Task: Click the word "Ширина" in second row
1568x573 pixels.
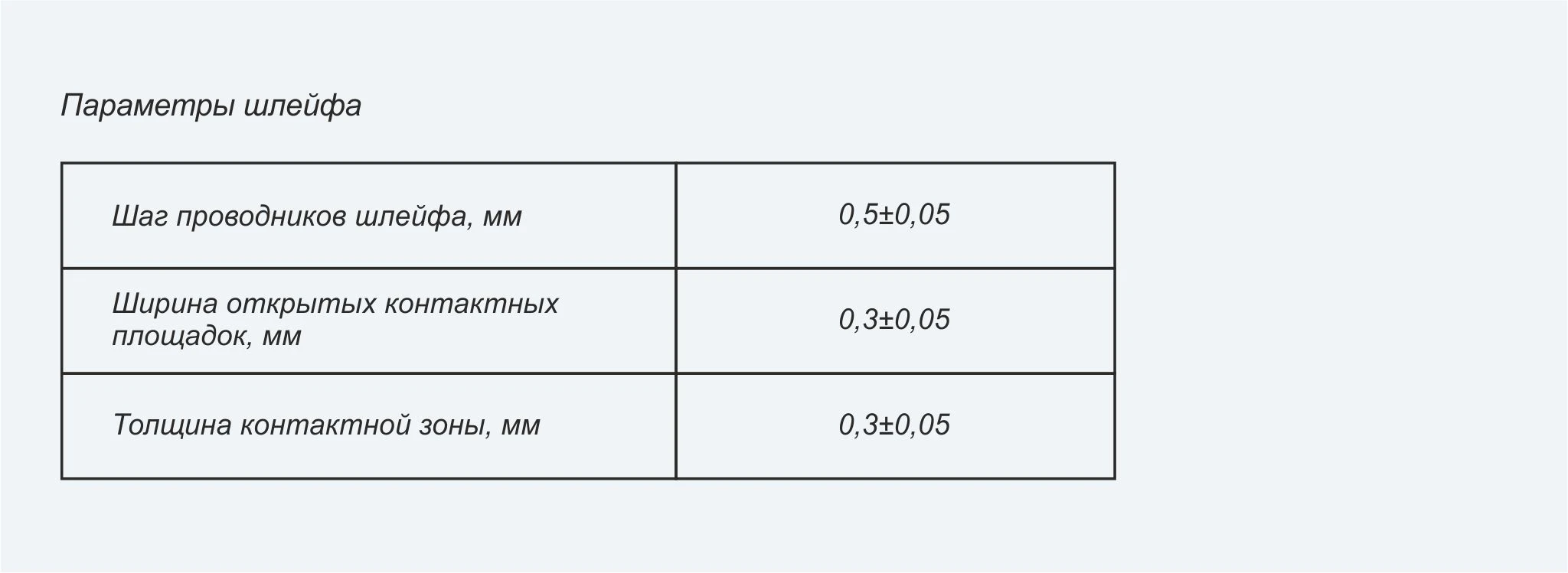Action: tap(165, 304)
